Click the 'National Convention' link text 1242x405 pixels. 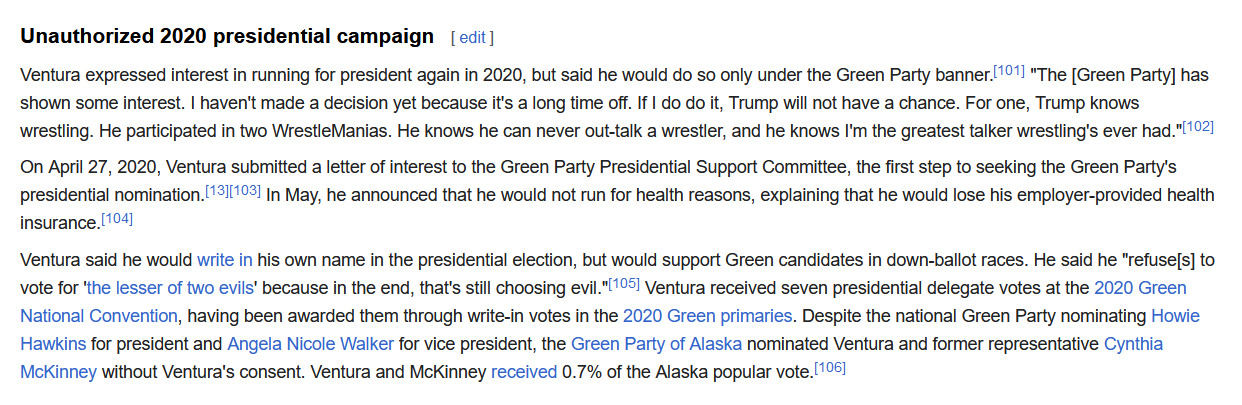99,316
